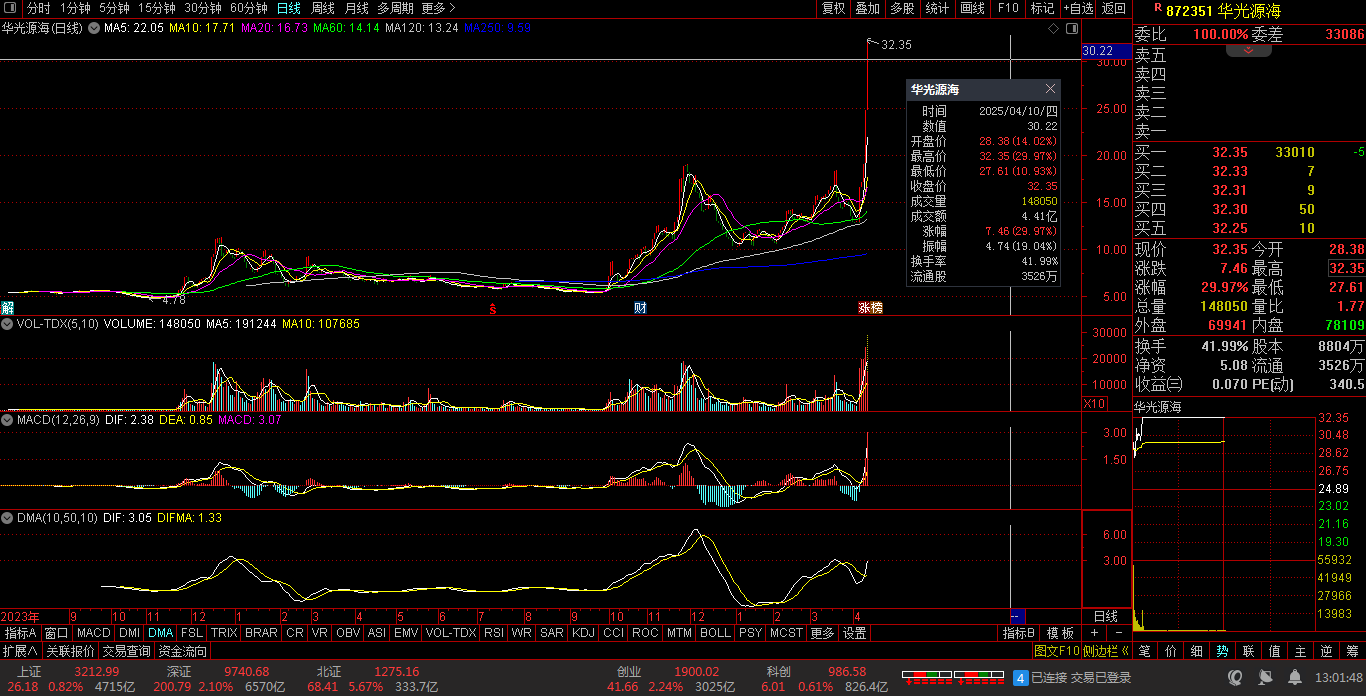Image resolution: width=1366 pixels, height=696 pixels.
Task: Open indicator 设置 settings
Action: tap(854, 633)
